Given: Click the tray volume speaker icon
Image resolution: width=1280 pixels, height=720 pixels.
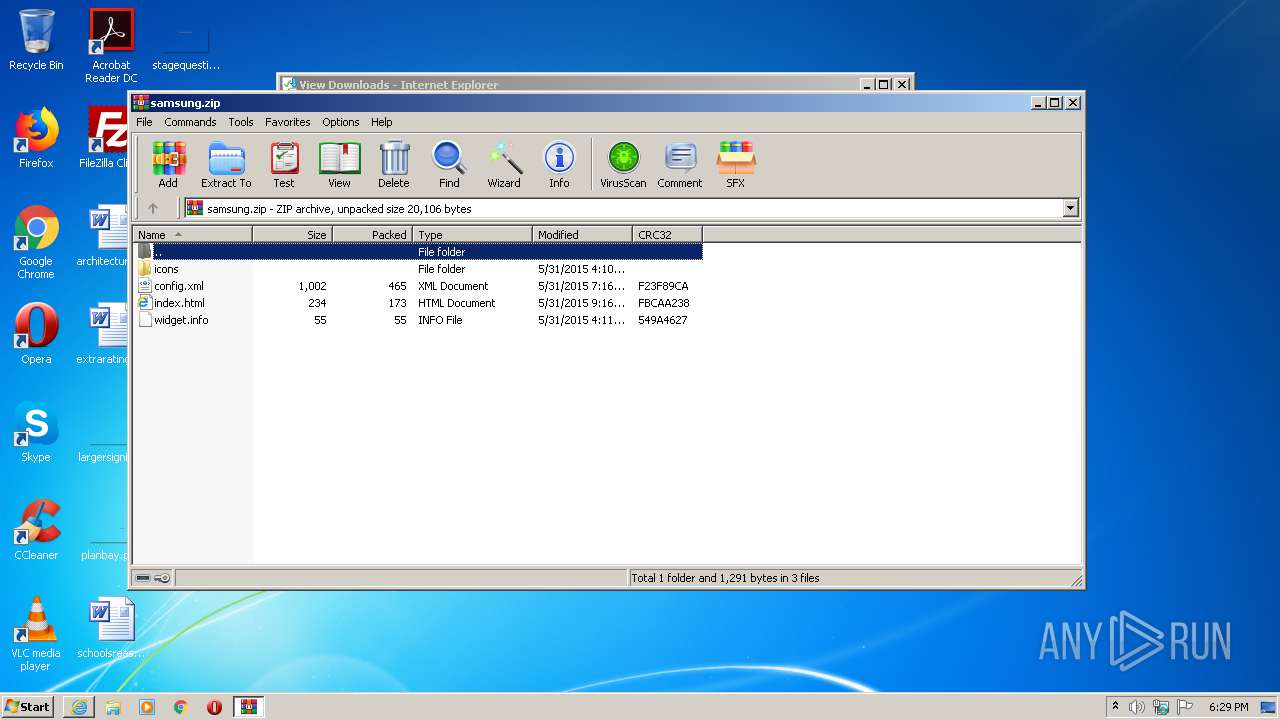Looking at the screenshot, I should 1137,707.
